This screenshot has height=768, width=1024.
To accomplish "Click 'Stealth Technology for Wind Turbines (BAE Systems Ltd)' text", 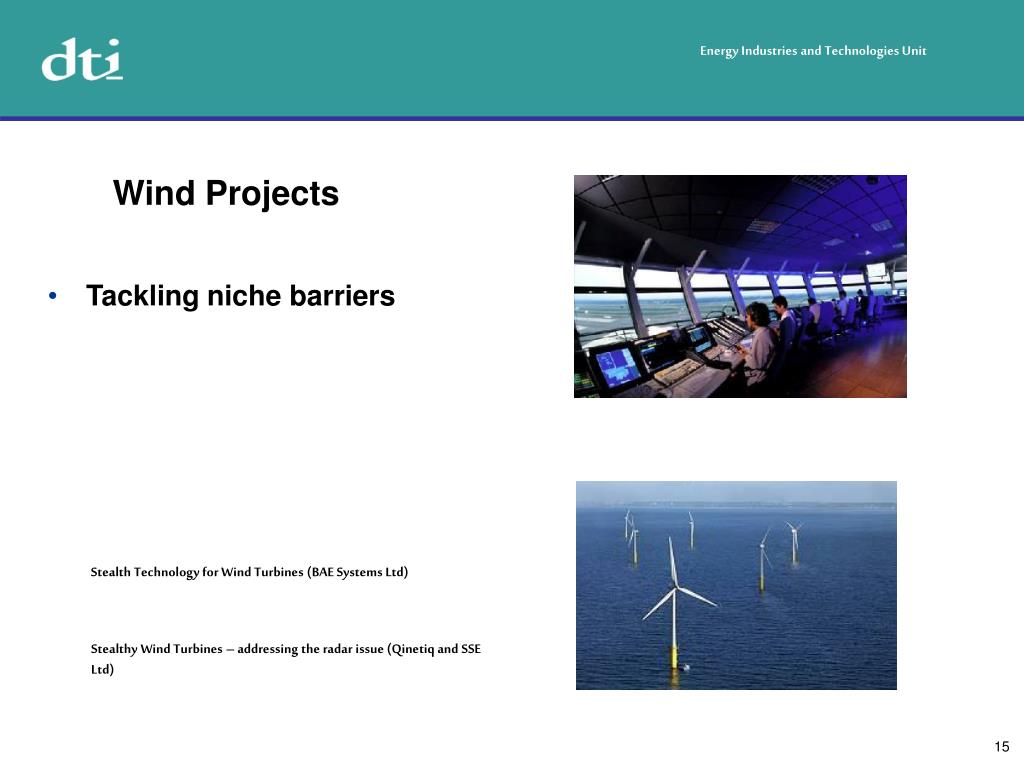I will click(249, 572).
